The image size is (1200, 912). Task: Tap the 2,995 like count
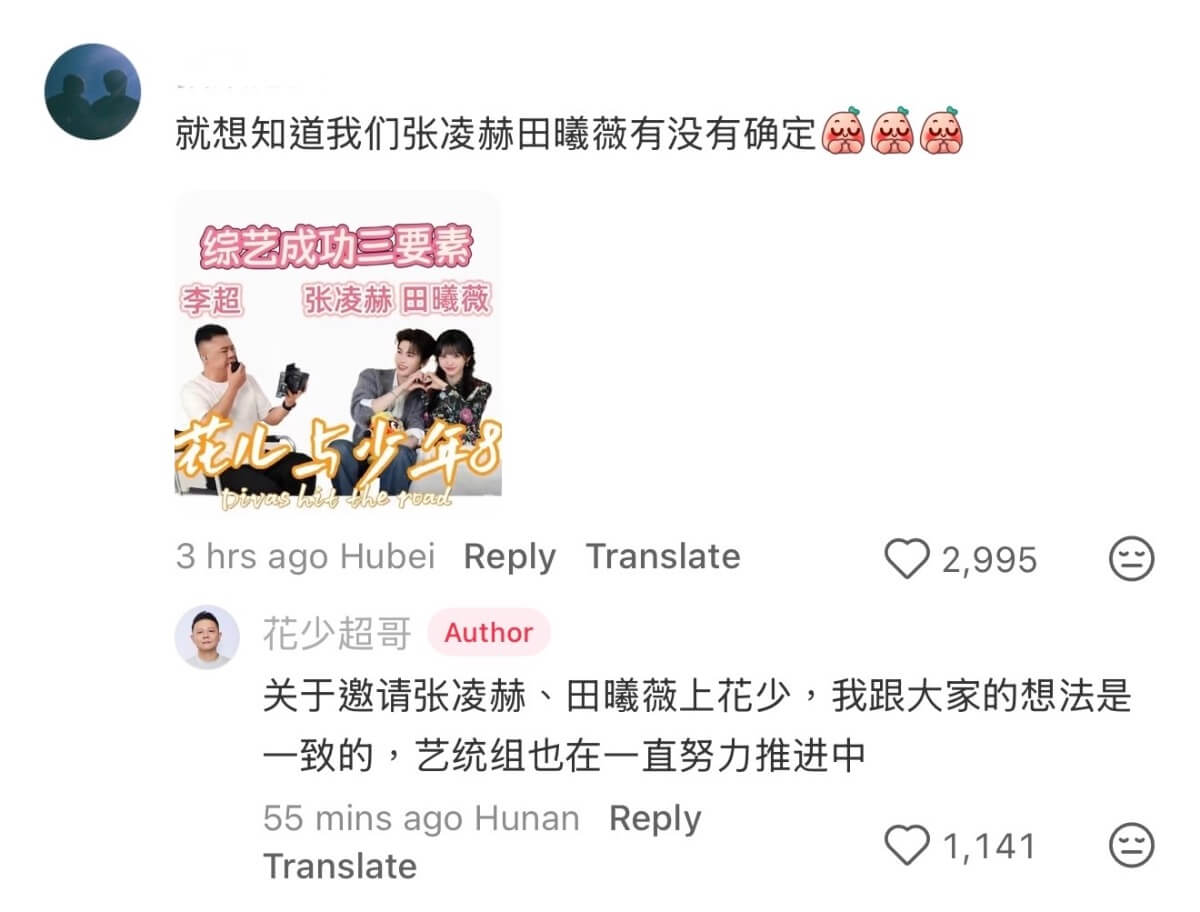(989, 560)
